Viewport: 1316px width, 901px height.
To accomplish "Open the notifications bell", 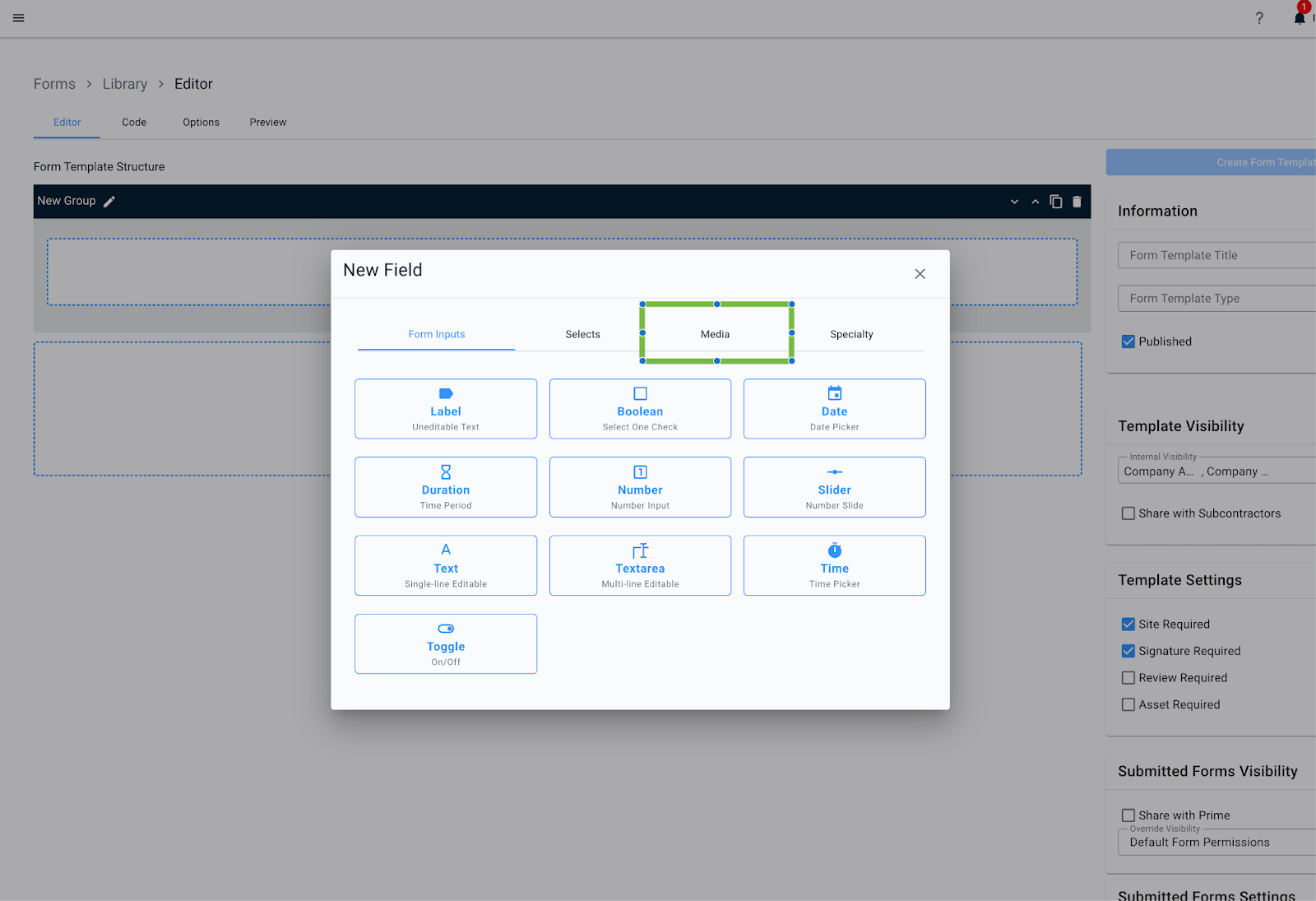I will [1300, 18].
